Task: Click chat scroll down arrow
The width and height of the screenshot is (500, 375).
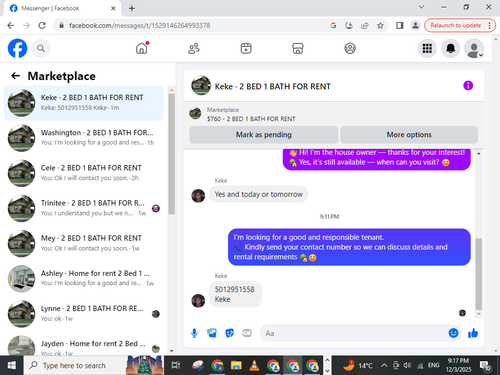Action: [479, 314]
